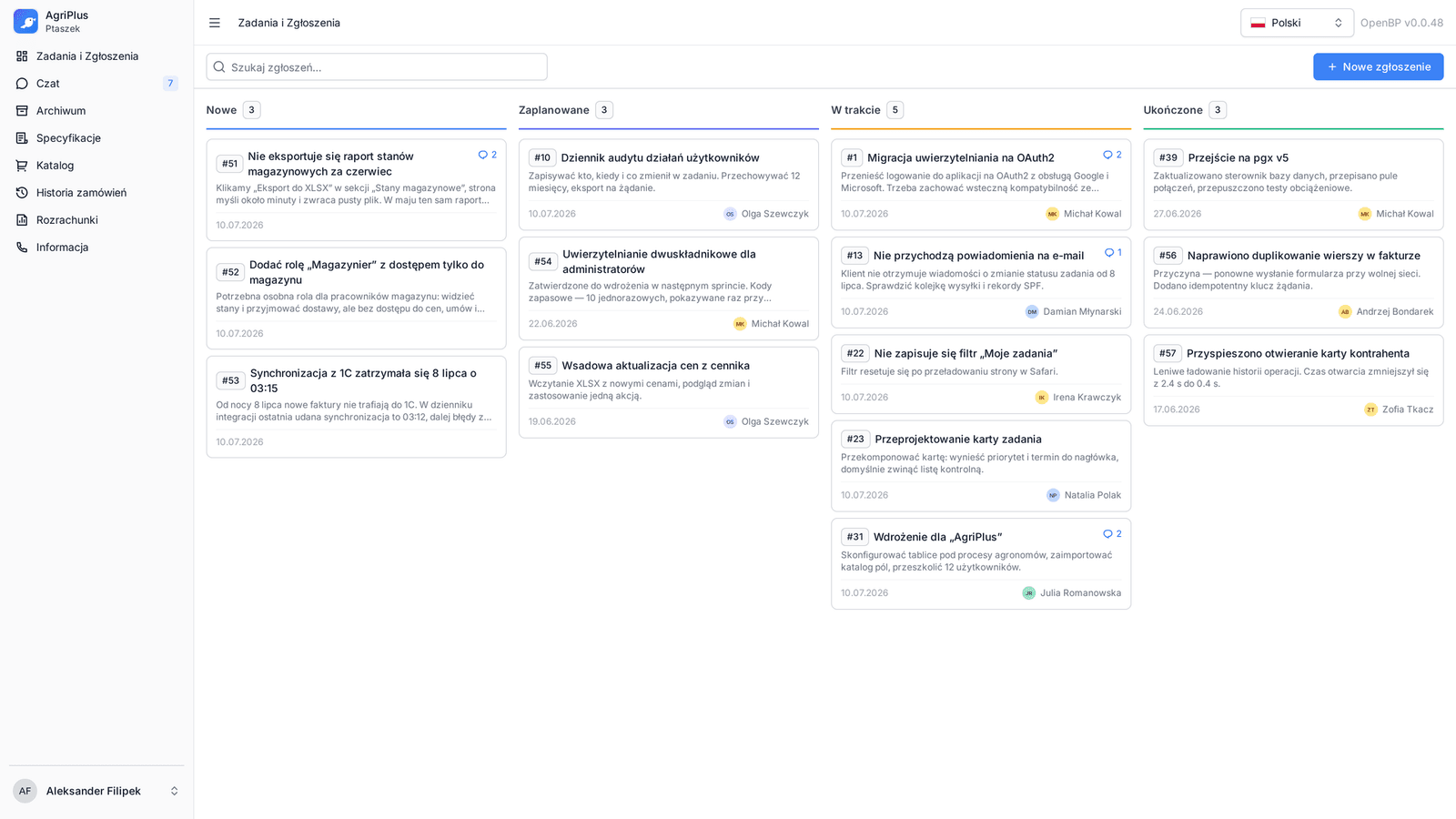Screen dimensions: 1456x819
Task: Click the Zadania i Zgłoszenia grid icon in the sidebar
Action: 22,56
